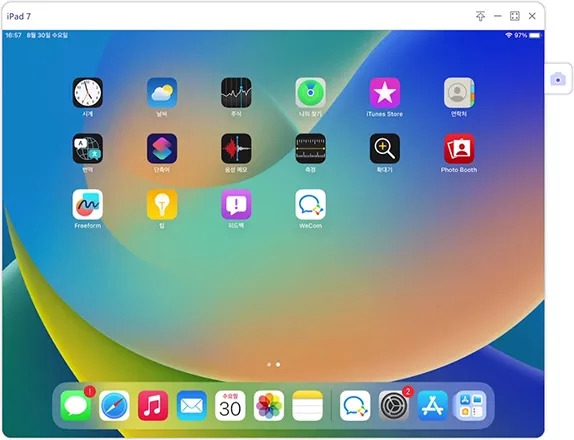
Task: Tap the Wi-Fi status icon
Action: (508, 35)
